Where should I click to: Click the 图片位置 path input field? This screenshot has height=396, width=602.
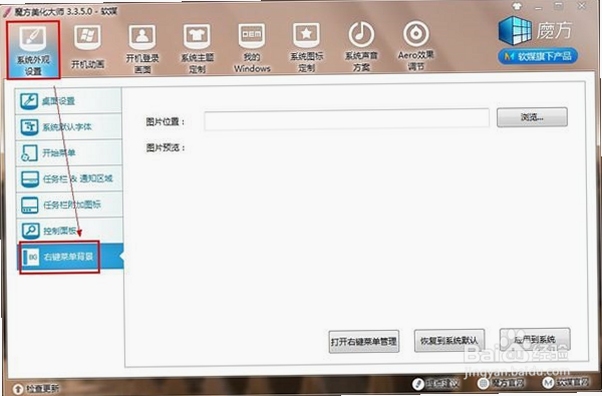click(347, 120)
